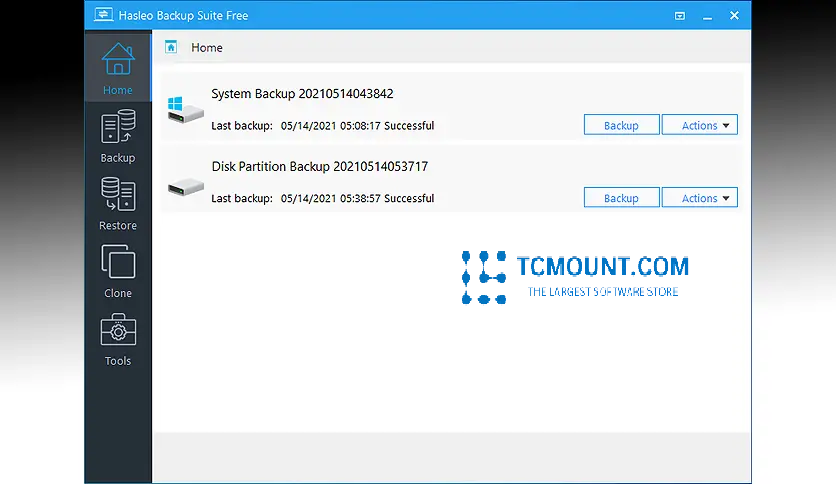The image size is (836, 484).
Task: Select the Home breadcrumb label
Action: tap(207, 47)
